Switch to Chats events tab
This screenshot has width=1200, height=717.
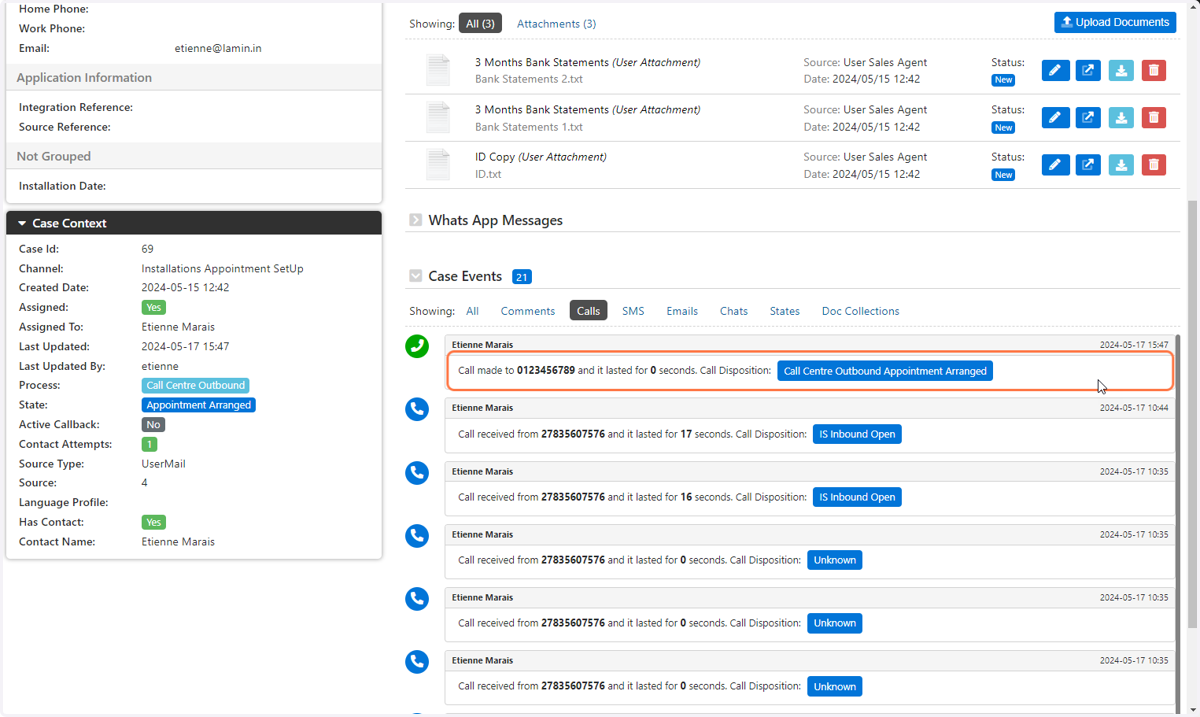point(734,311)
